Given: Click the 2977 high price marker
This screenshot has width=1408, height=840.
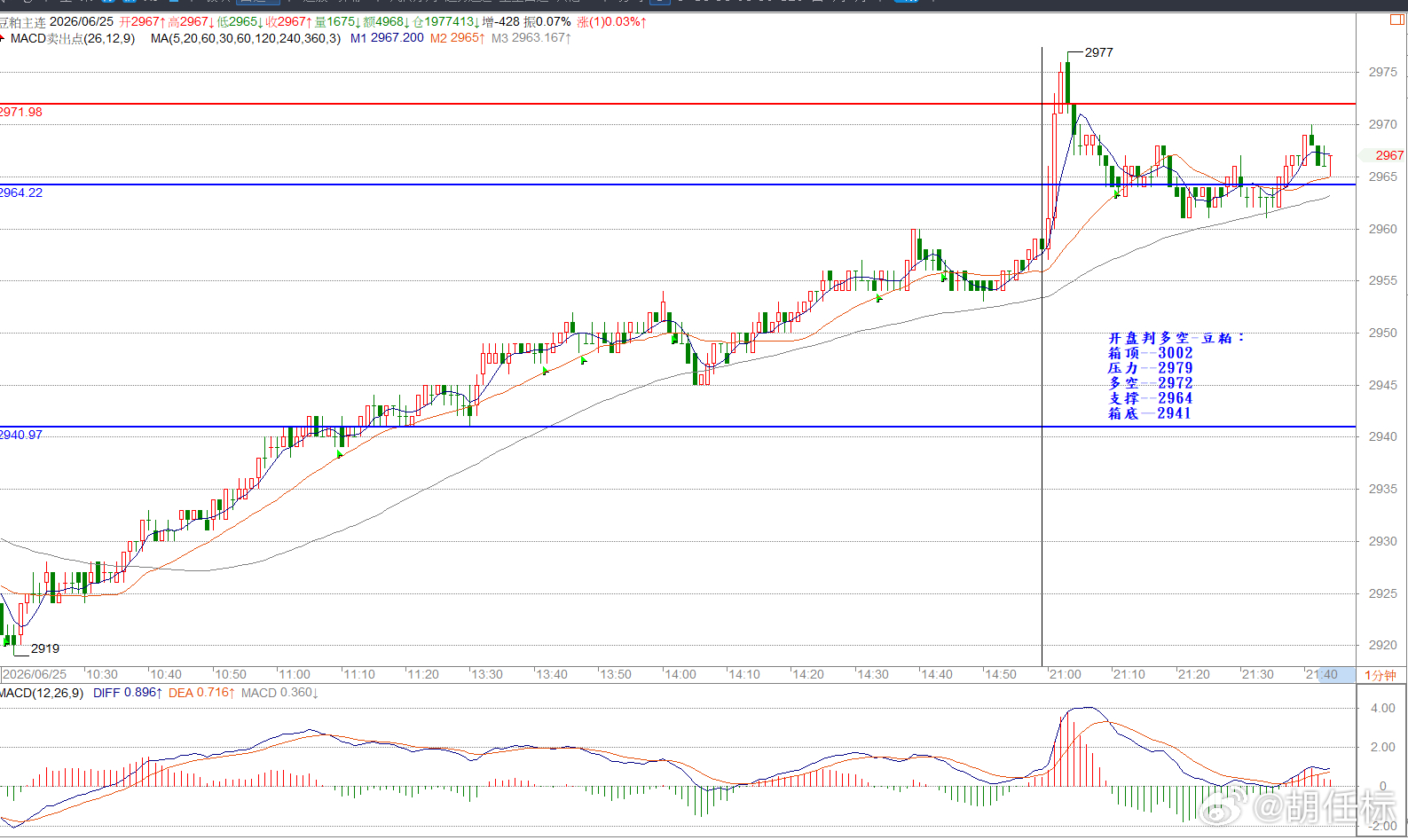Looking at the screenshot, I should [1098, 52].
